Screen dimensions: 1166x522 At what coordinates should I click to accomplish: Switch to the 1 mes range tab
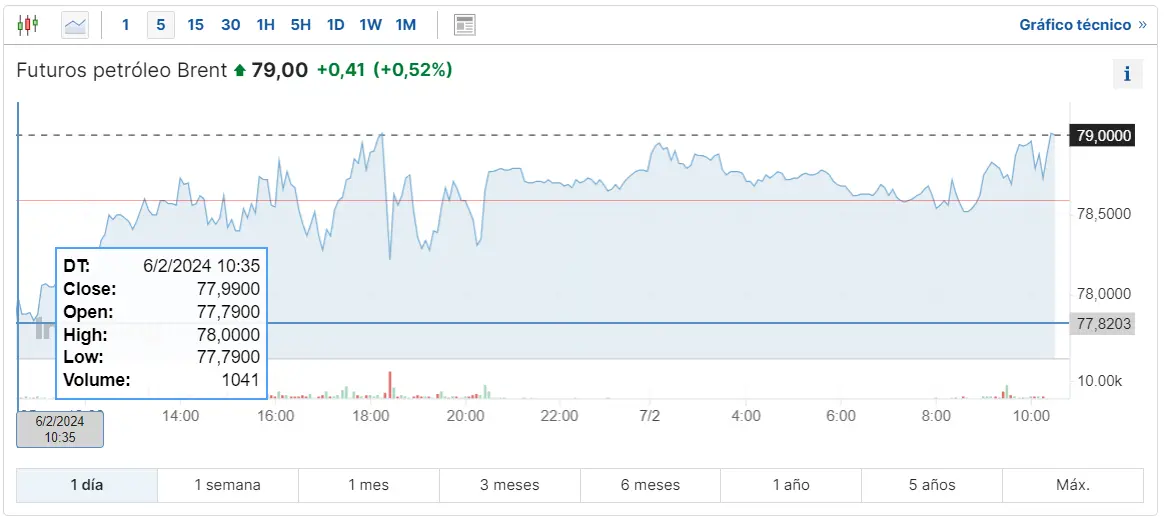(x=368, y=485)
